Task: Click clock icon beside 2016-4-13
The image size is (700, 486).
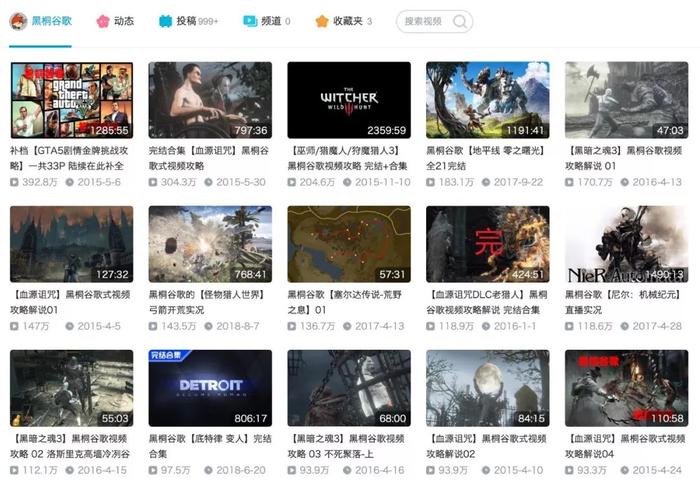Action: coord(625,182)
